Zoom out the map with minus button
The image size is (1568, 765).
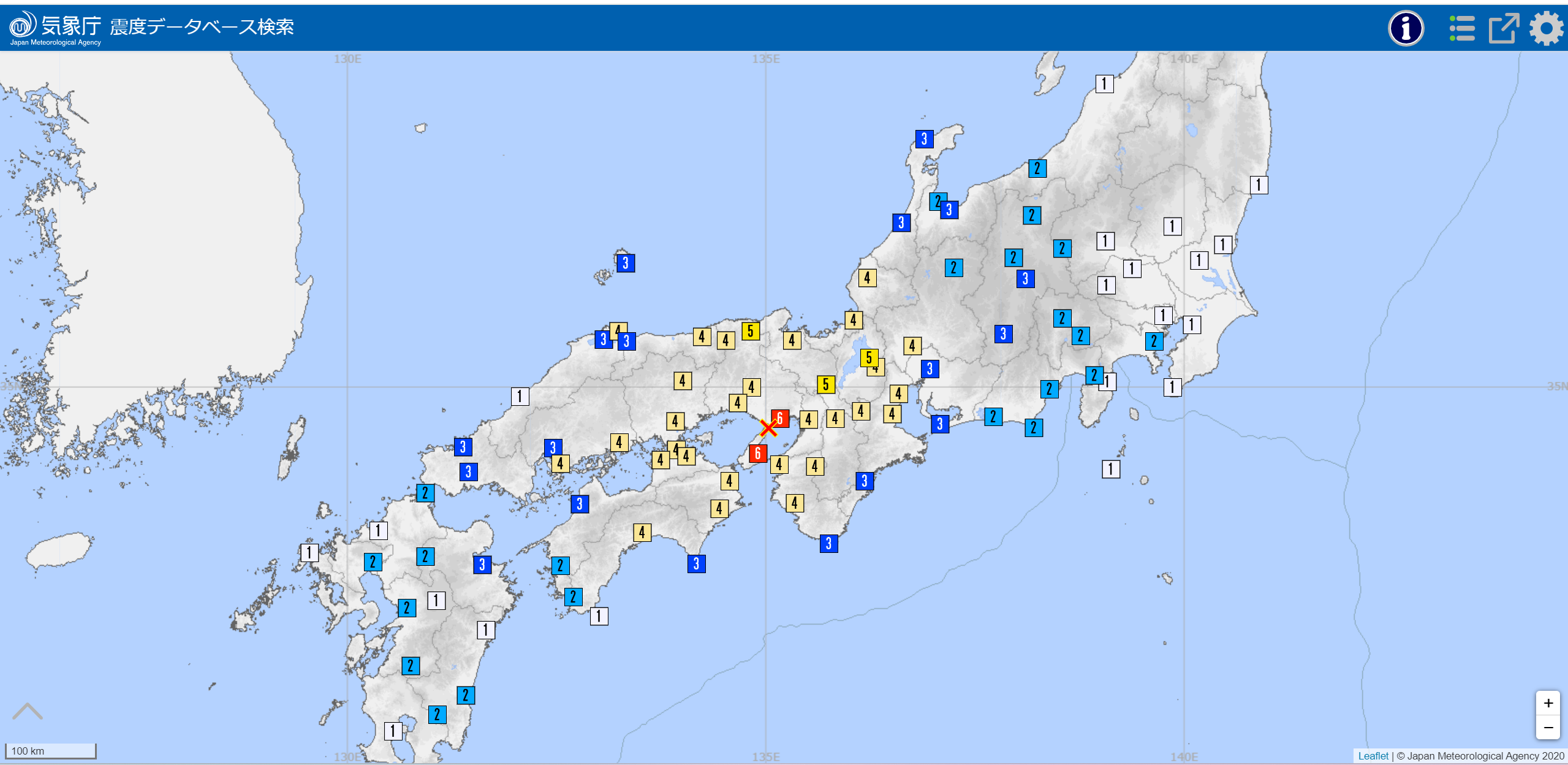coord(1548,728)
